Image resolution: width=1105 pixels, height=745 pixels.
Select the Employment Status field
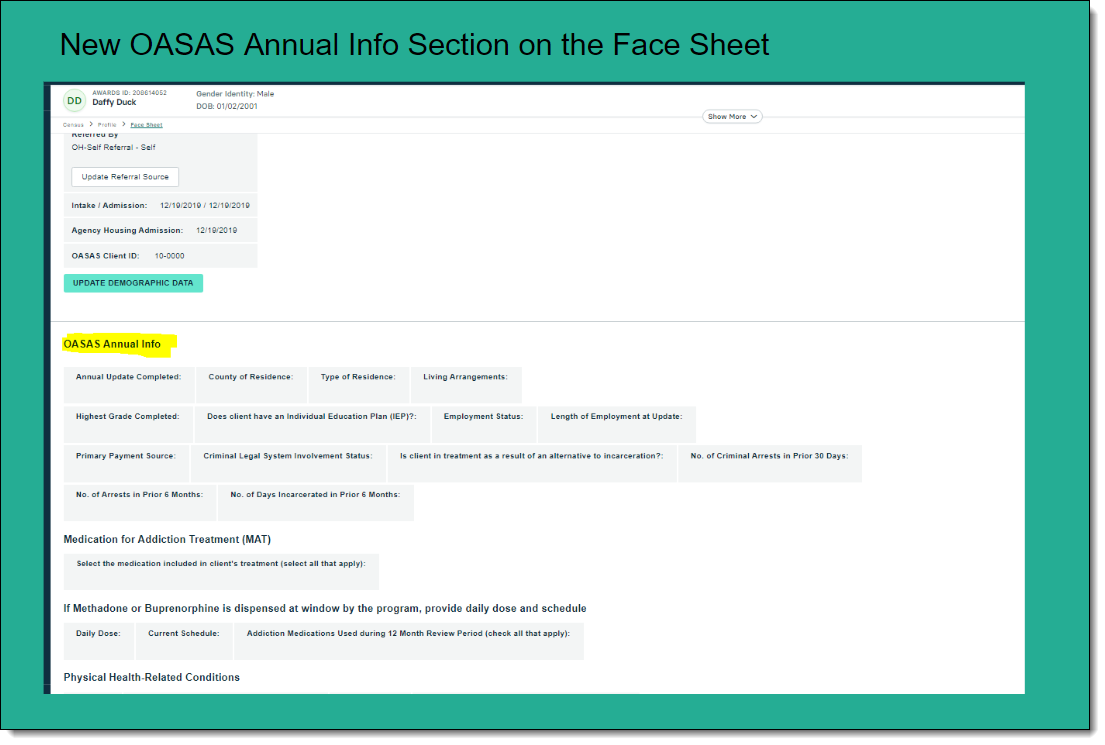coord(483,424)
